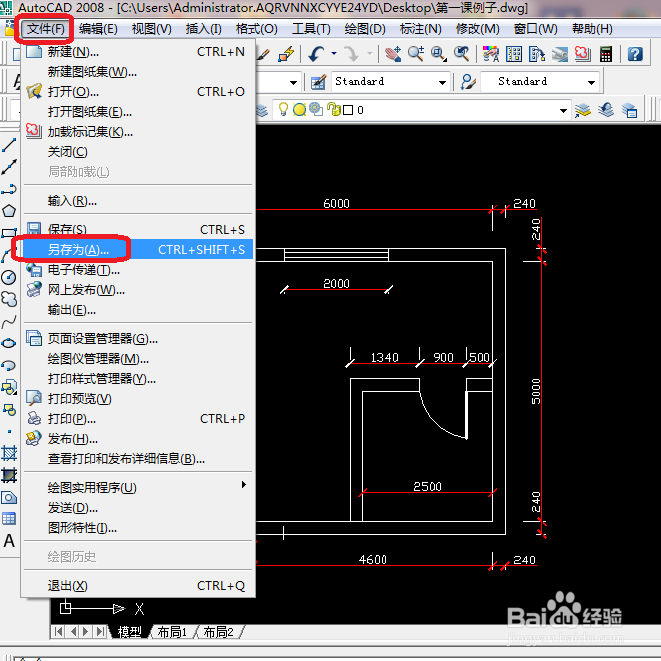Switch to the 布局1 layout tab
661x661 pixels.
coord(172,632)
